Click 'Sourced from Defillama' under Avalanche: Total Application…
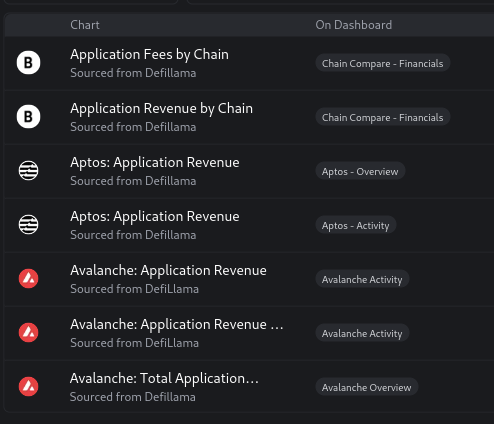494x424 pixels. click(133, 397)
